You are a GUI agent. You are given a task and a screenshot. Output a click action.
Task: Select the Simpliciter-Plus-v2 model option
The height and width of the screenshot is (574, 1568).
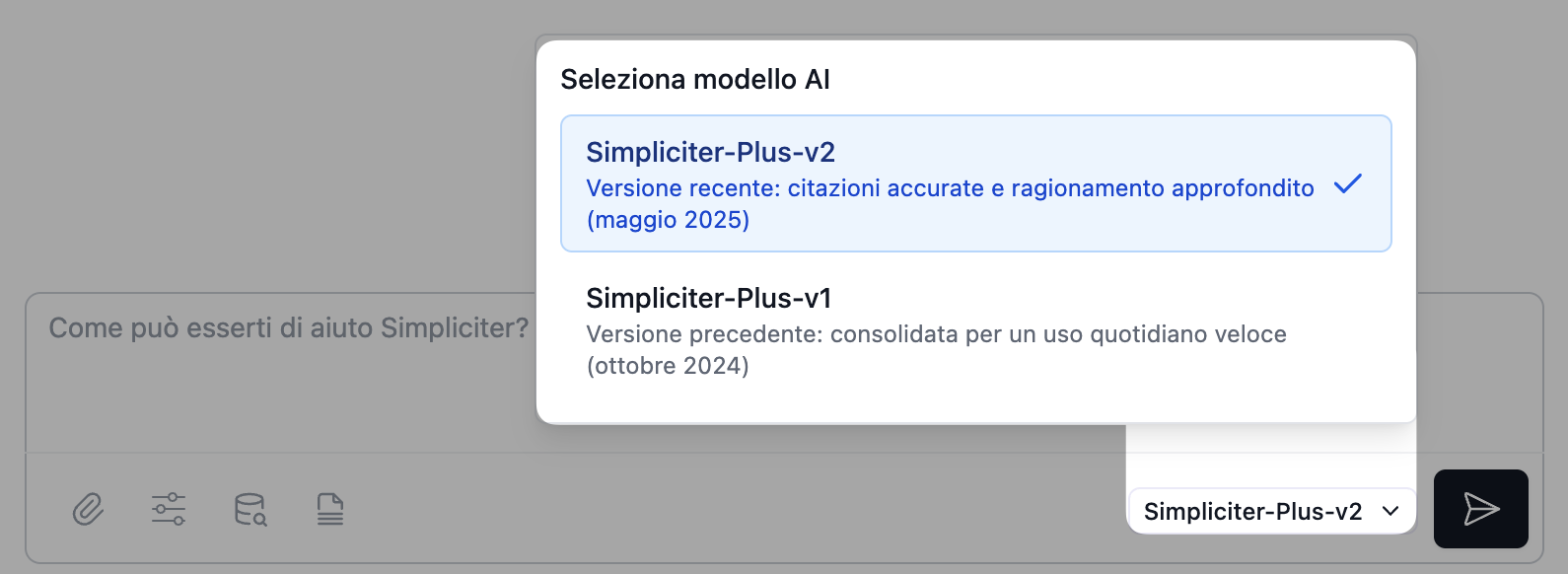(975, 183)
